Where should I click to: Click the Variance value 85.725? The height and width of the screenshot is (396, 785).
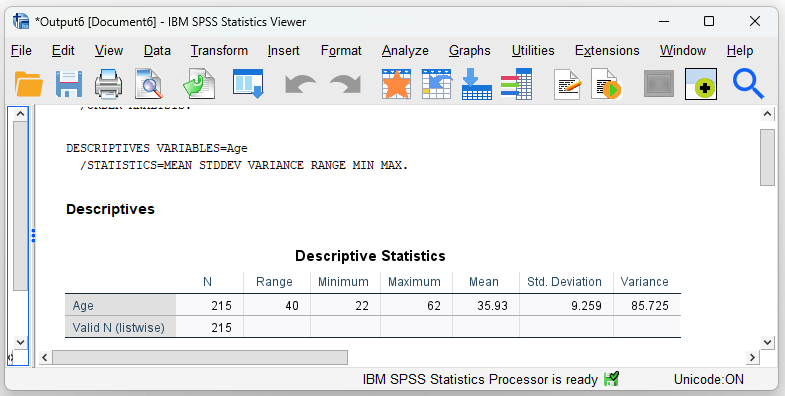(x=650, y=305)
